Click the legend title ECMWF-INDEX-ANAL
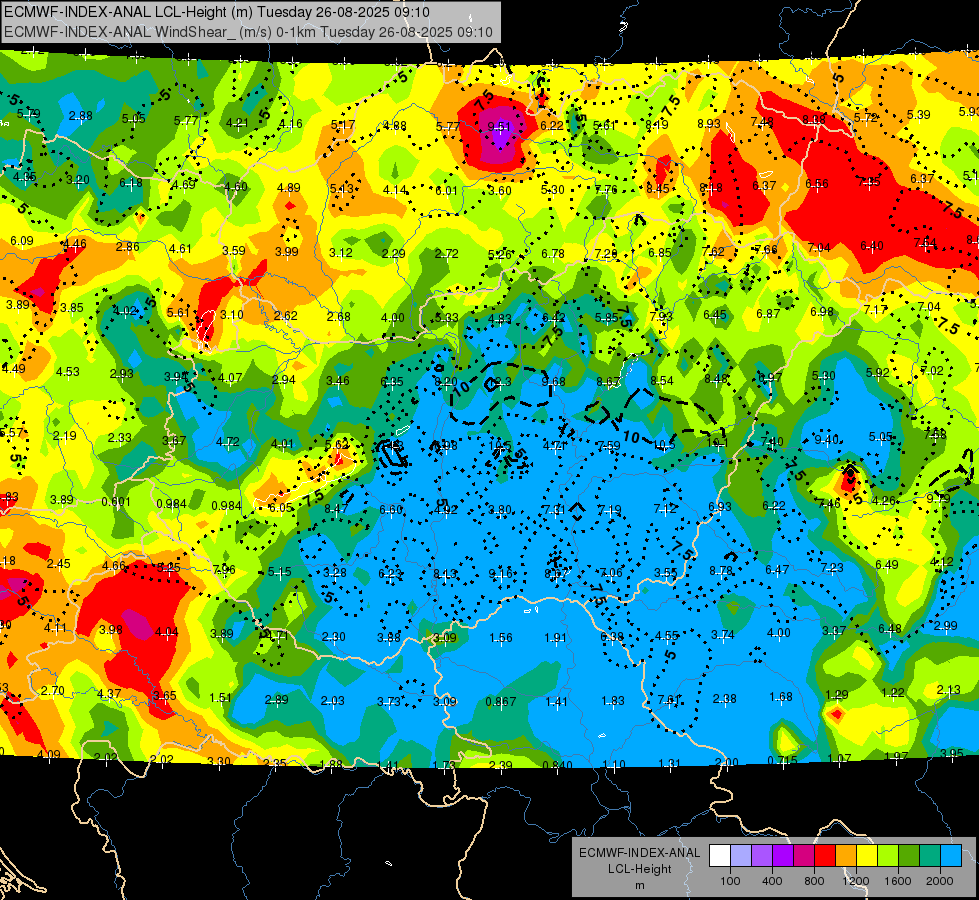 point(639,853)
